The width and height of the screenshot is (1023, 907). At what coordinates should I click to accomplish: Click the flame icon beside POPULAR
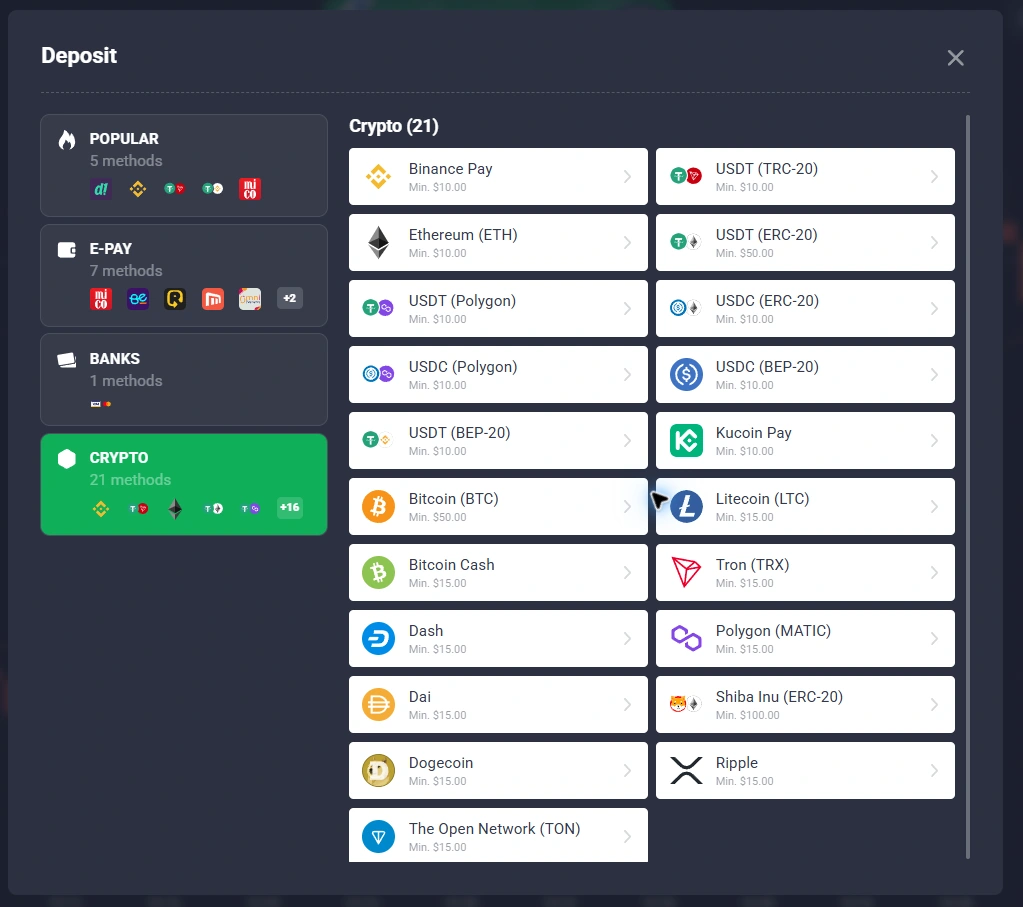[x=67, y=139]
